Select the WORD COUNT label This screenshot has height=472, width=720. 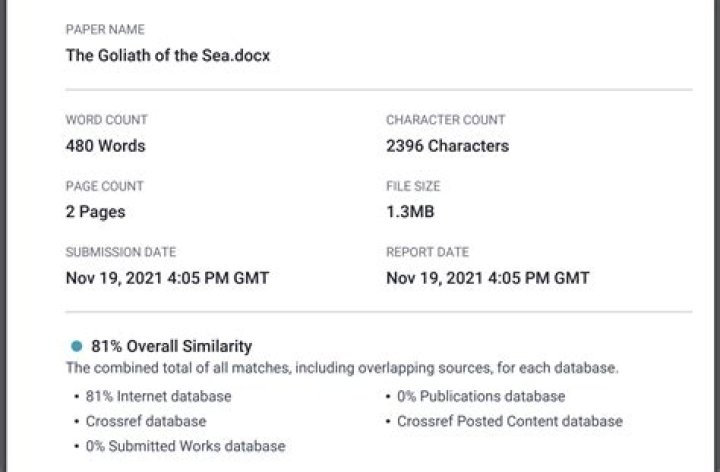[x=106, y=120]
